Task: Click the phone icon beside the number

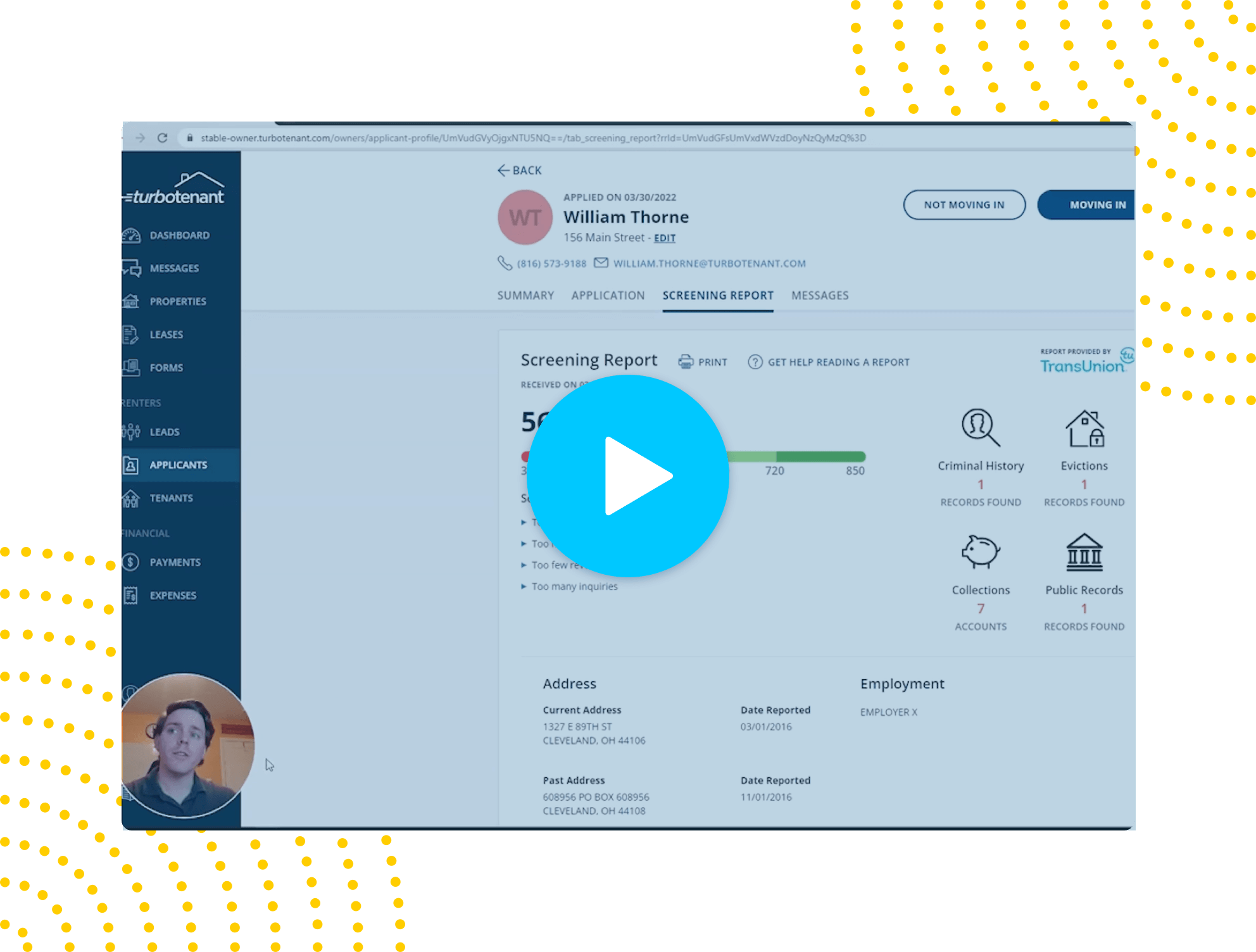Action: (x=505, y=263)
